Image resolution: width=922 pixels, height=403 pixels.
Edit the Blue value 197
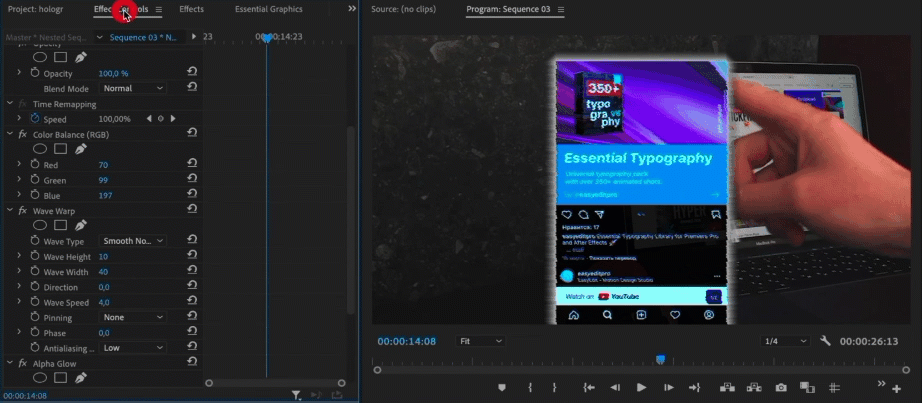(105, 195)
